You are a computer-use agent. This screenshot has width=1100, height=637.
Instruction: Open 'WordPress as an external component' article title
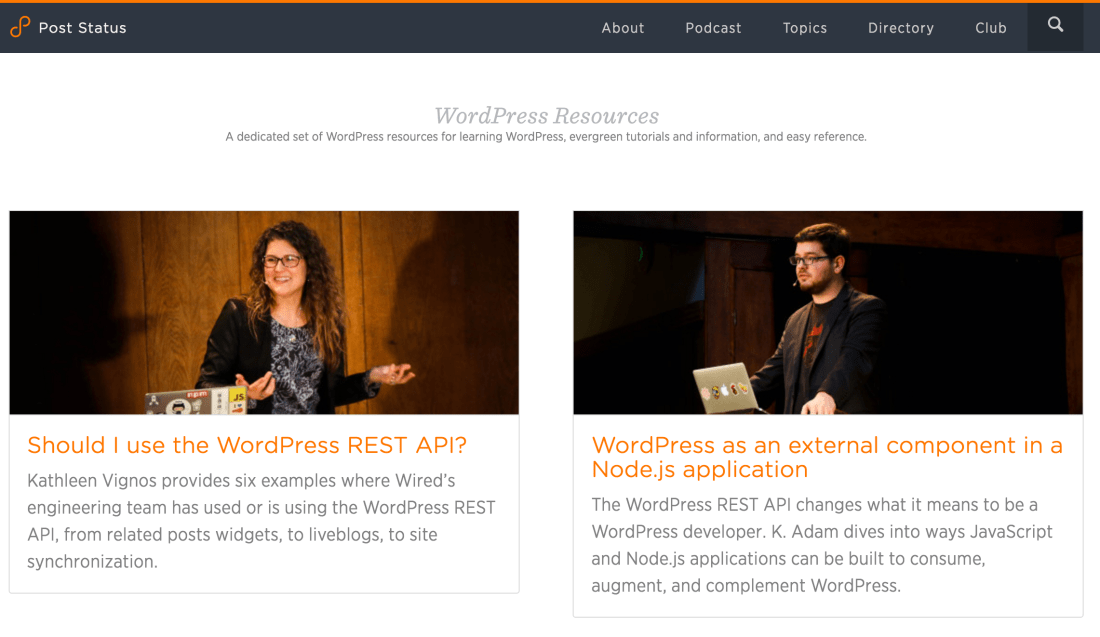(x=826, y=457)
